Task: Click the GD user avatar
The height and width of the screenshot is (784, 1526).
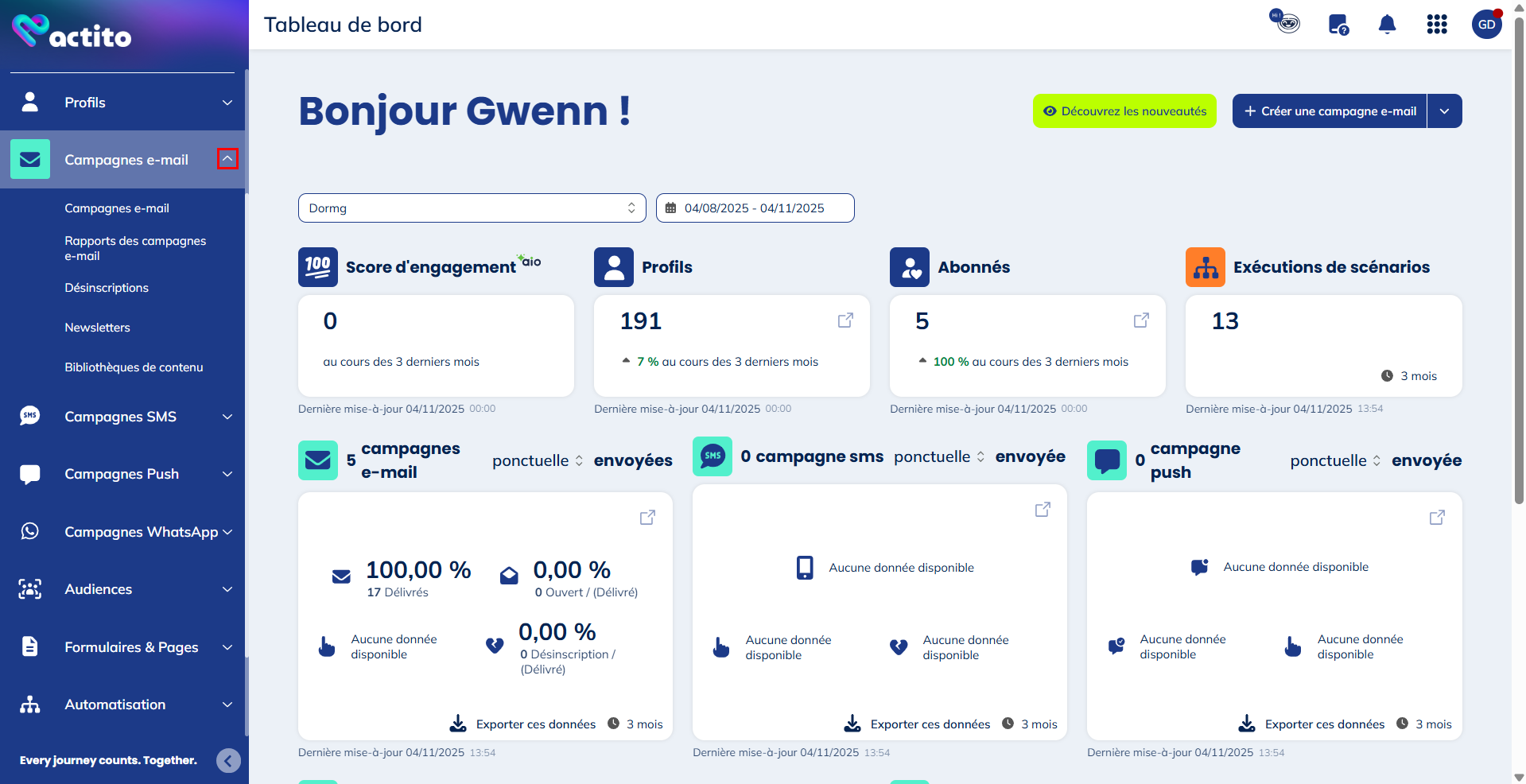Action: pyautogui.click(x=1486, y=25)
